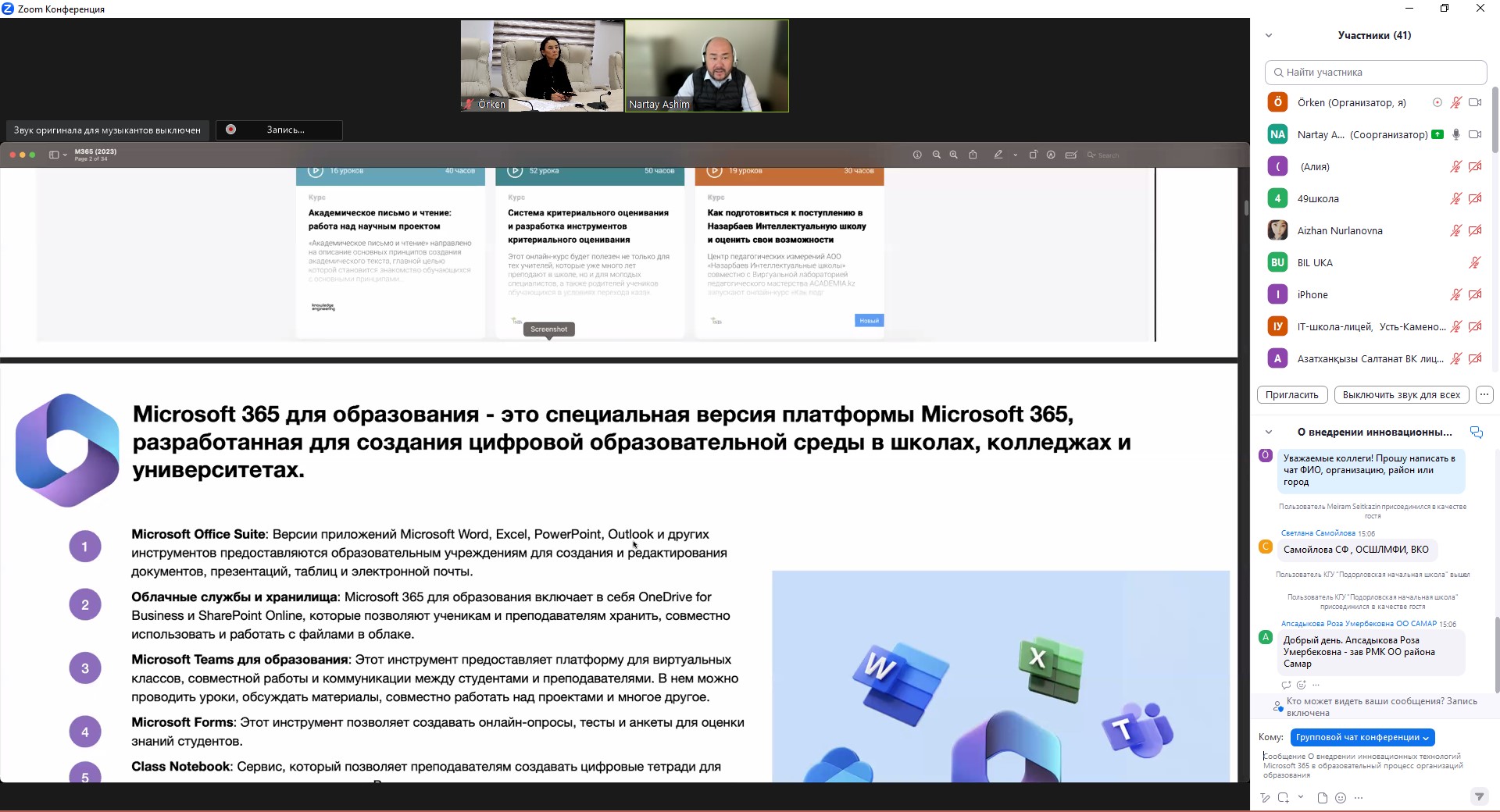Click play icon on 52 урока course card
The height and width of the screenshot is (812, 1500).
[515, 170]
